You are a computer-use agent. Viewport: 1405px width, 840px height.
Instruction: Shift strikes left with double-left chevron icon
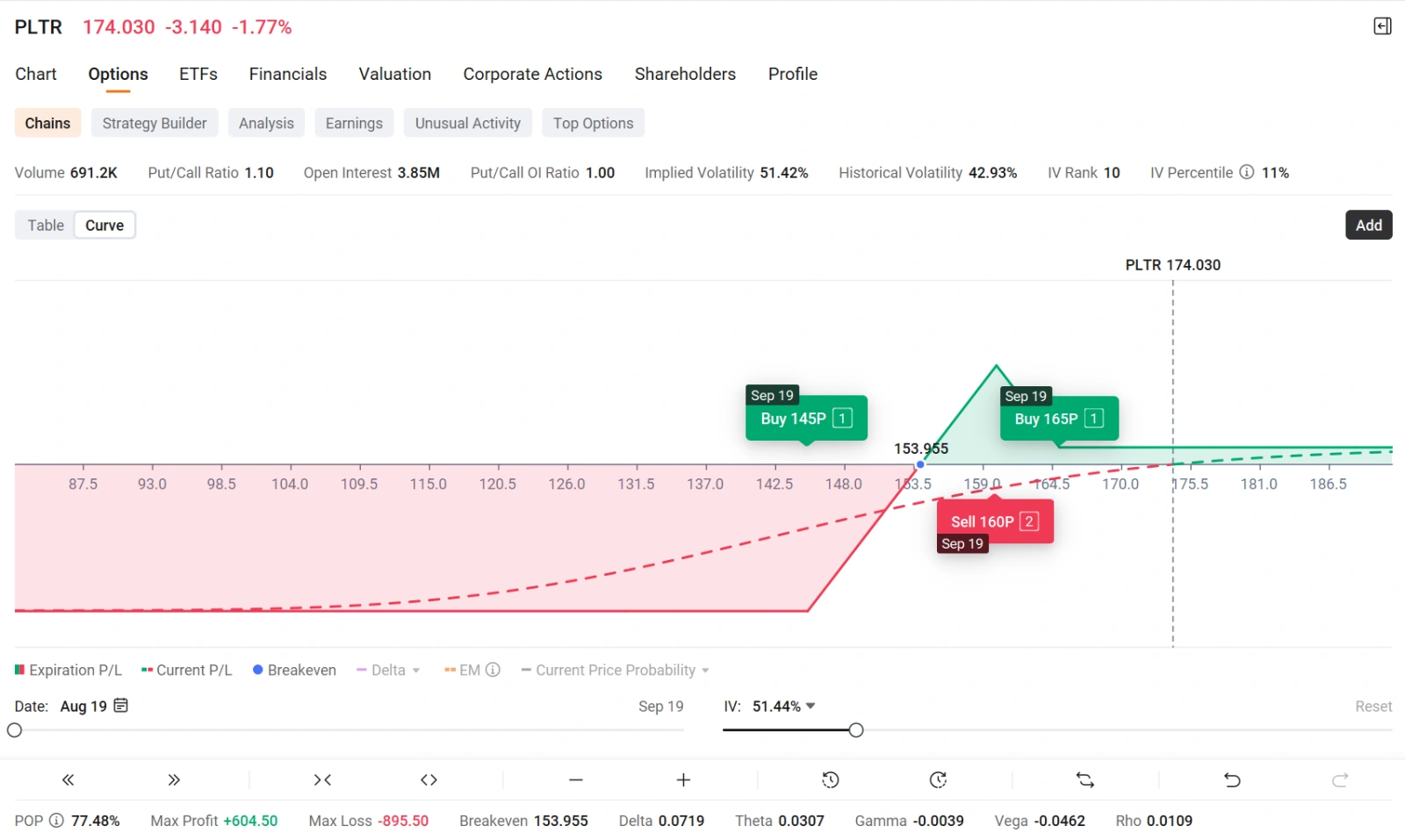(x=68, y=779)
